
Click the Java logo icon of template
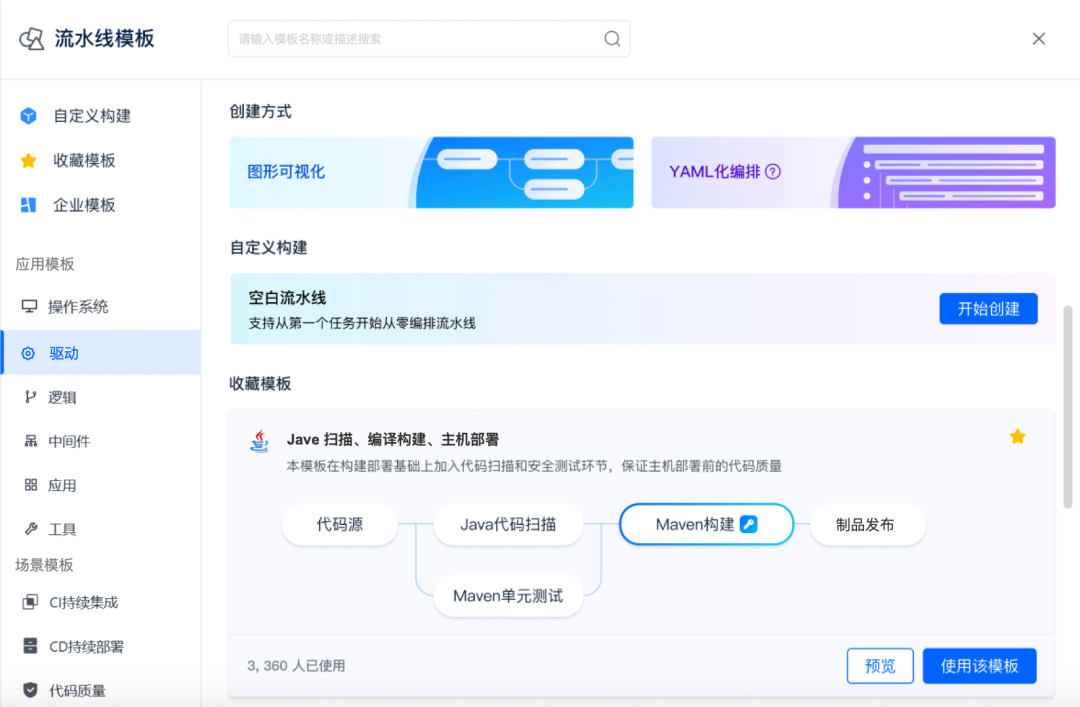click(259, 441)
